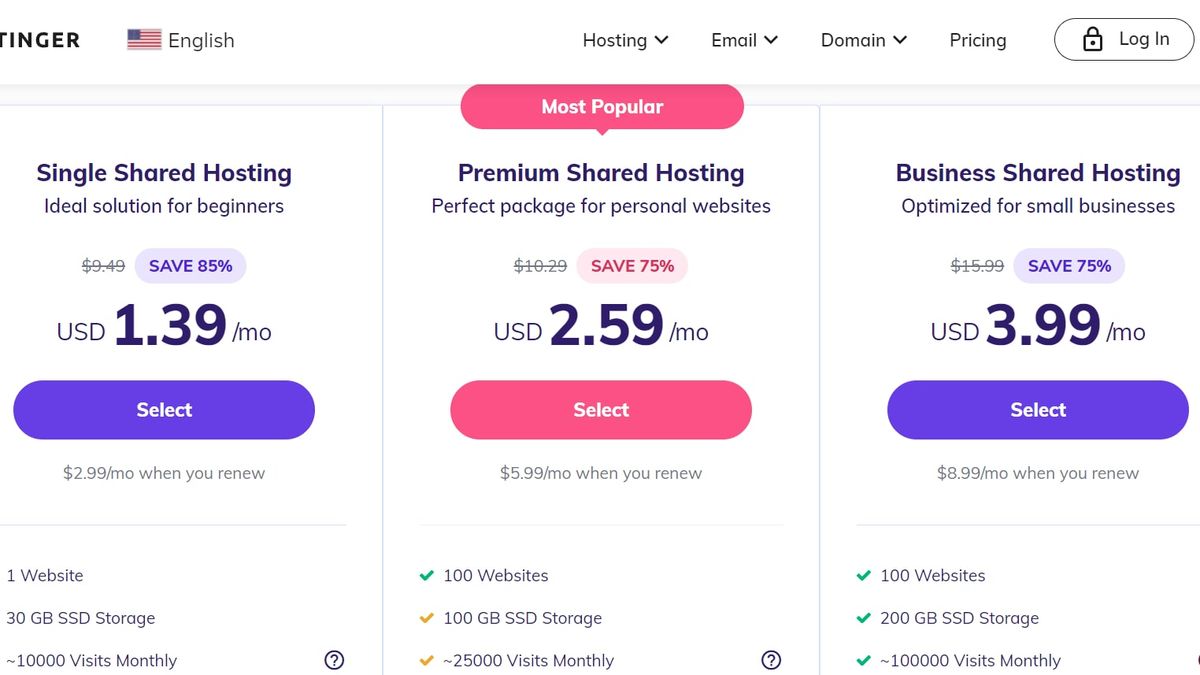
Task: Select the Premium Shared Hosting plan
Action: 600,409
